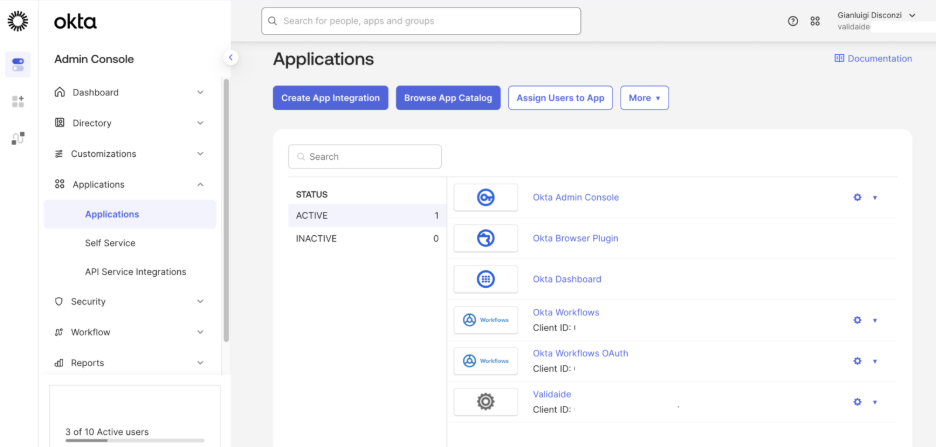Click the Okta Workflows app logo
Viewport: 936px width, 447px height.
click(486, 320)
